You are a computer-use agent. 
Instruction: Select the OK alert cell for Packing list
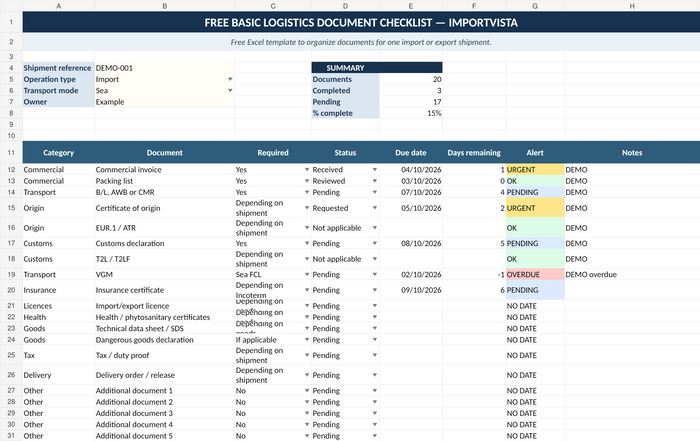[535, 181]
